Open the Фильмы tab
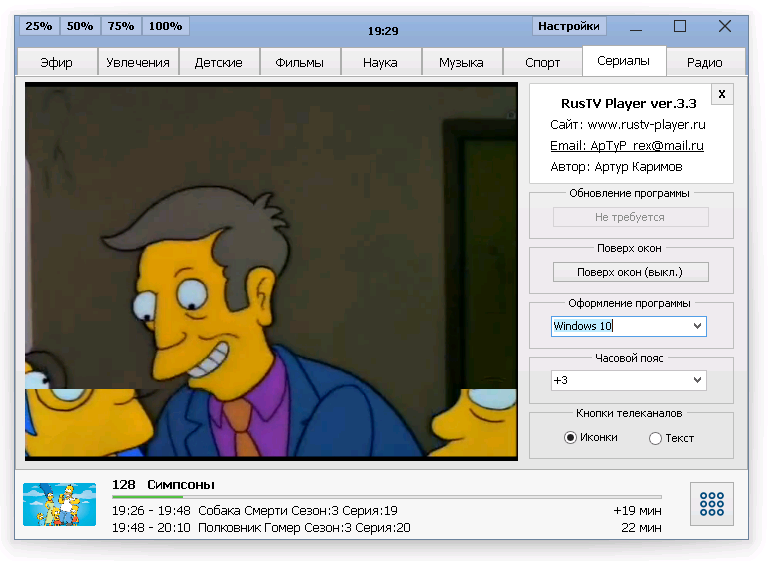 (x=299, y=62)
